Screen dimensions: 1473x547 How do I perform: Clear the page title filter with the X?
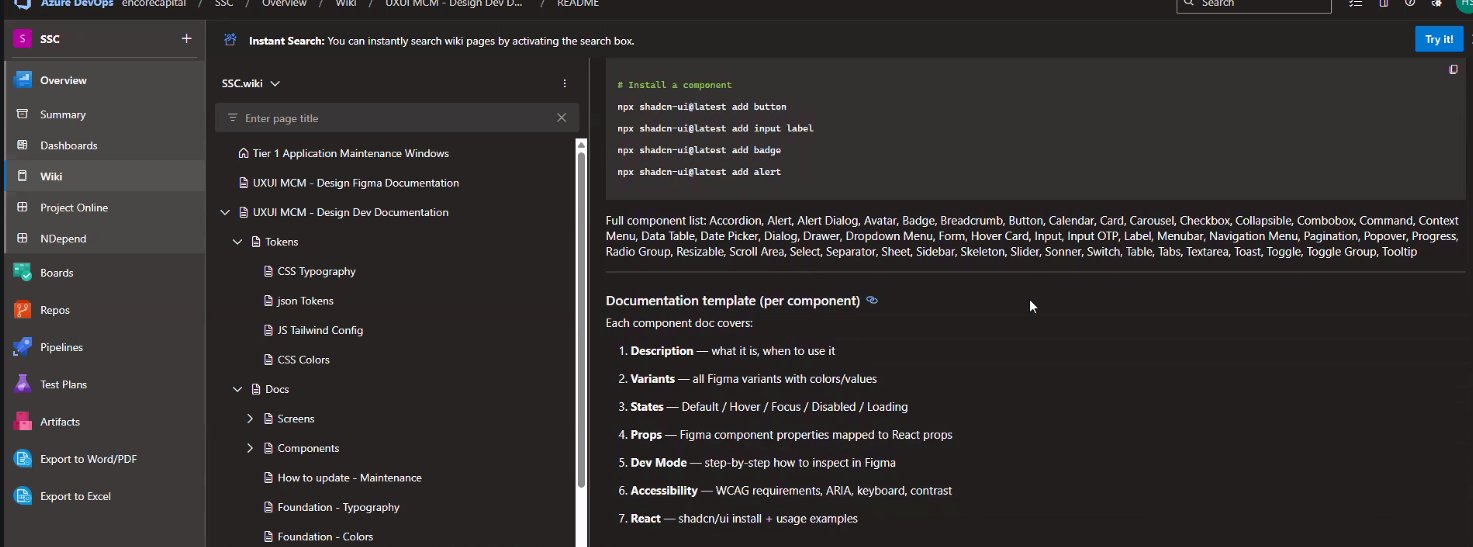[562, 118]
